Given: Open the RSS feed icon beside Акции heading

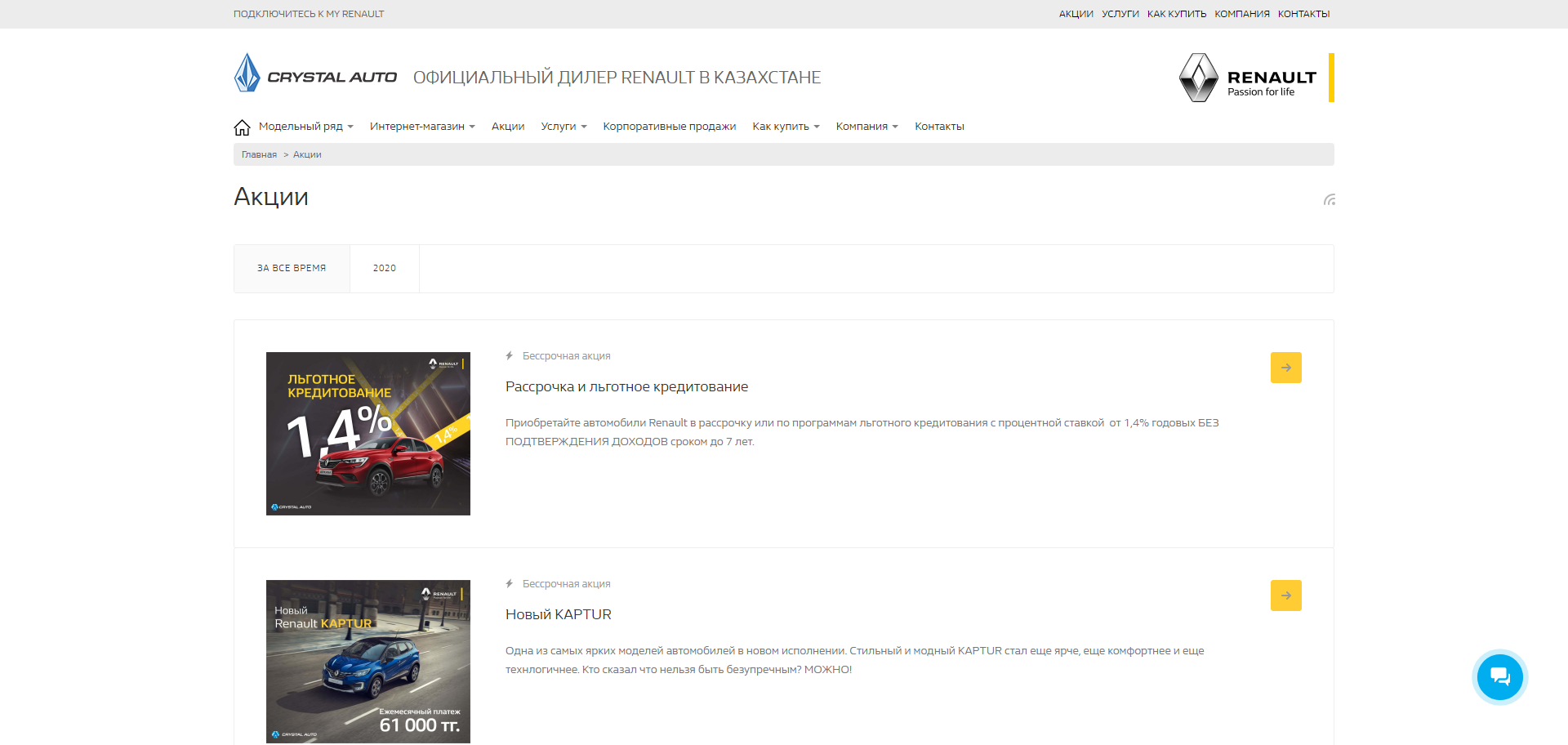Looking at the screenshot, I should click(1330, 199).
